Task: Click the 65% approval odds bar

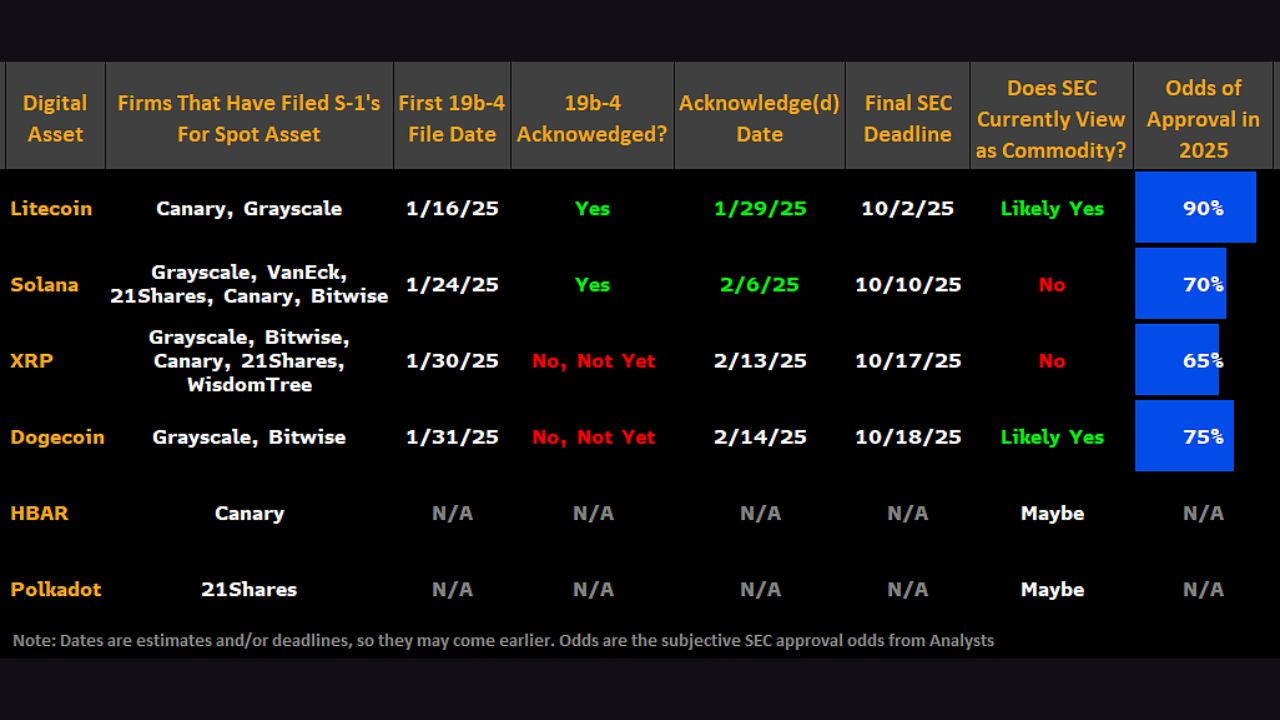Action: [1177, 359]
